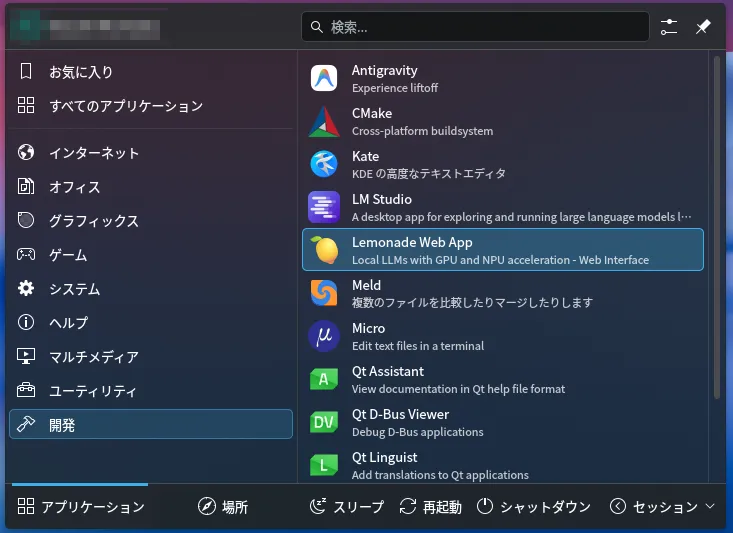Click 'Debug D-Bus applications' description
Viewport: 733px width, 533px height.
417,432
